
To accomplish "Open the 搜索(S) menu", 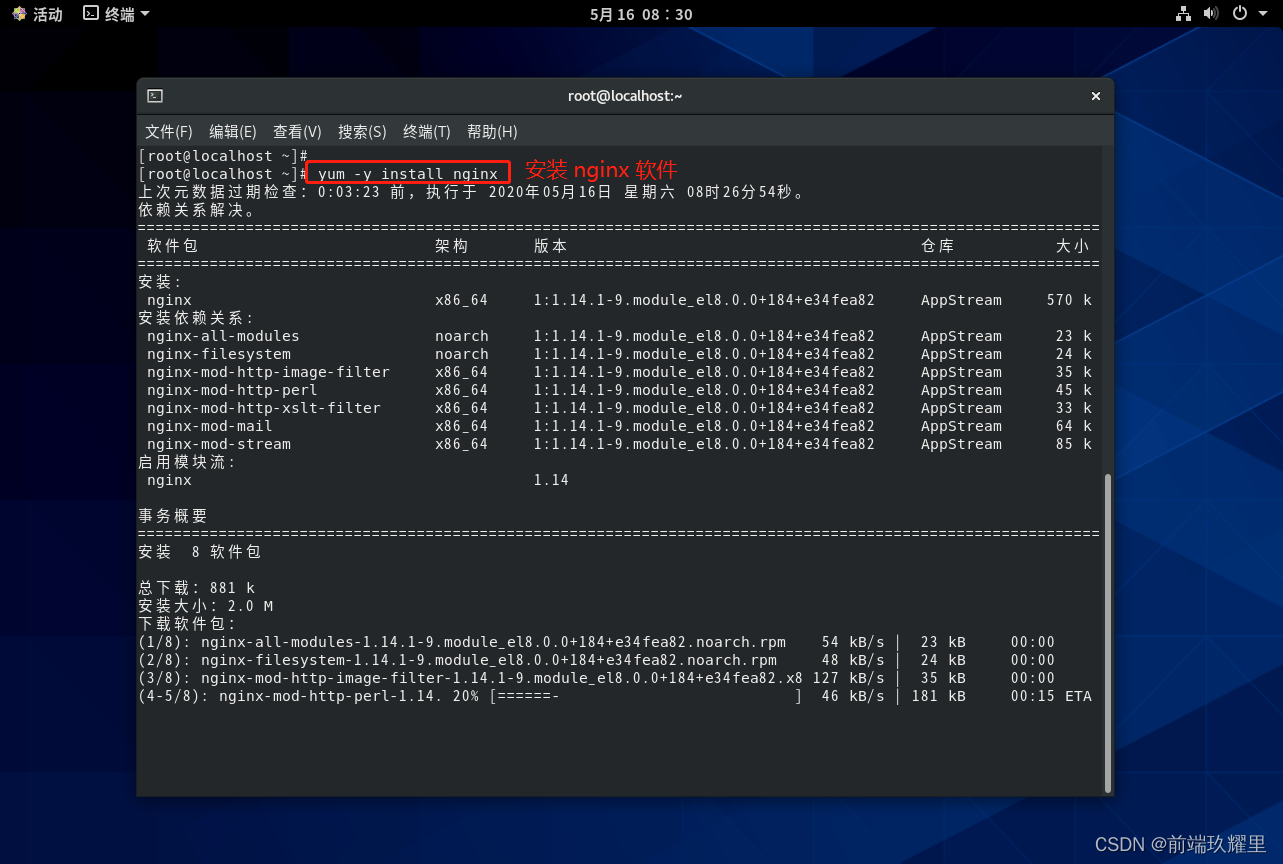I will tap(361, 131).
